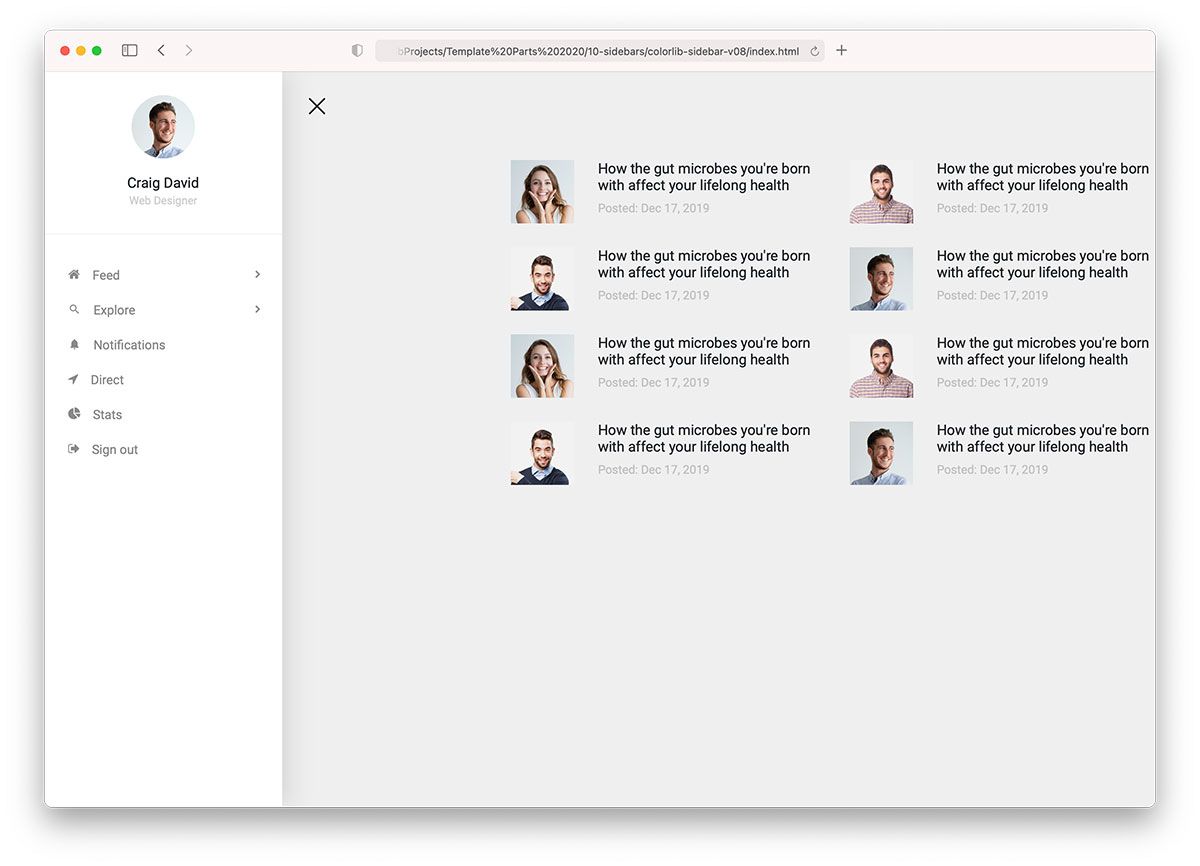Click the browser address bar

pos(600,51)
